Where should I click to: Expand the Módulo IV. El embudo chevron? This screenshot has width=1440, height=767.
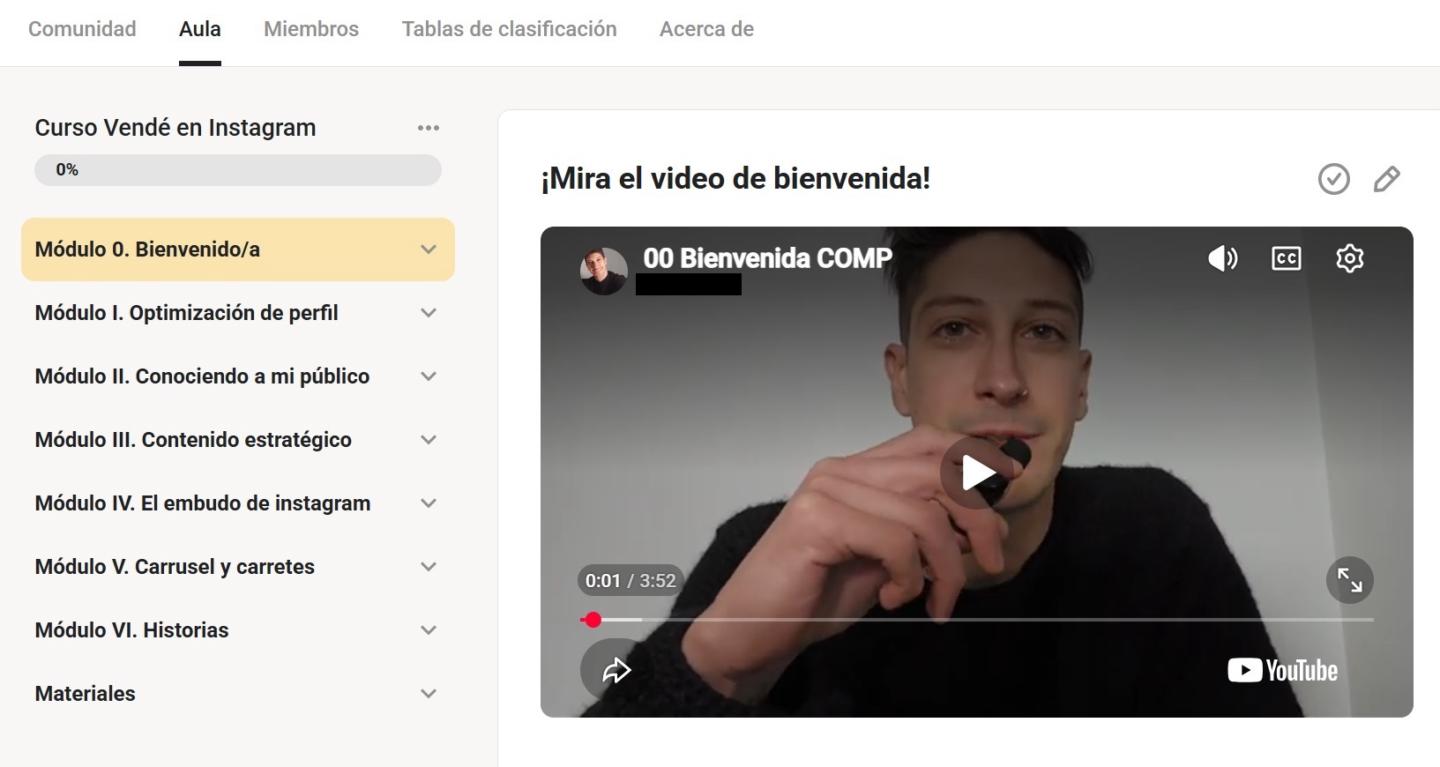point(429,503)
